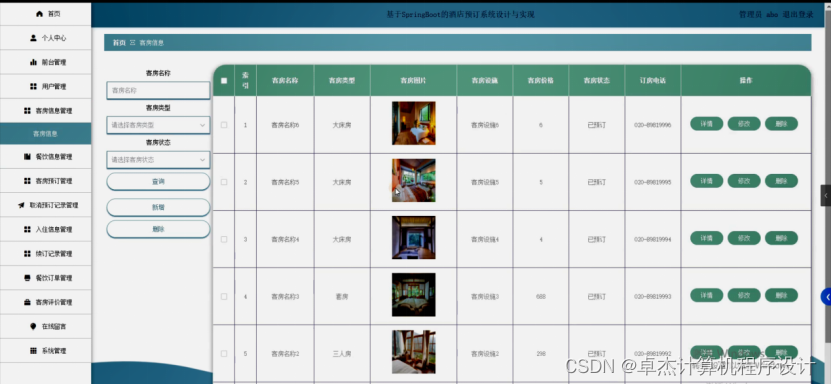832x385 pixels.
Task: Open the 餐饮信息管理 menu item
Action: 46,157
